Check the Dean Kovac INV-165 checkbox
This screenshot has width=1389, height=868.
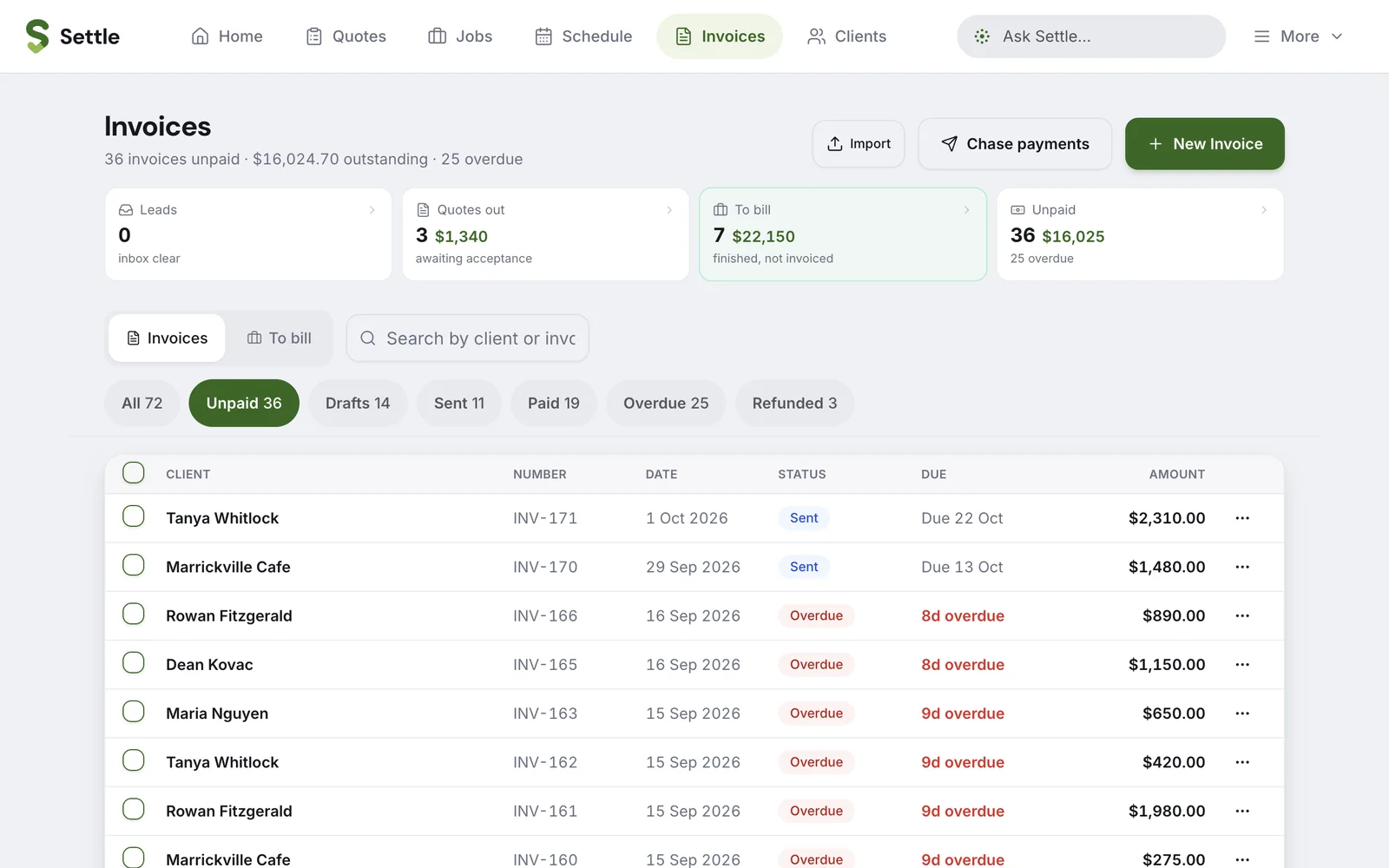[134, 662]
